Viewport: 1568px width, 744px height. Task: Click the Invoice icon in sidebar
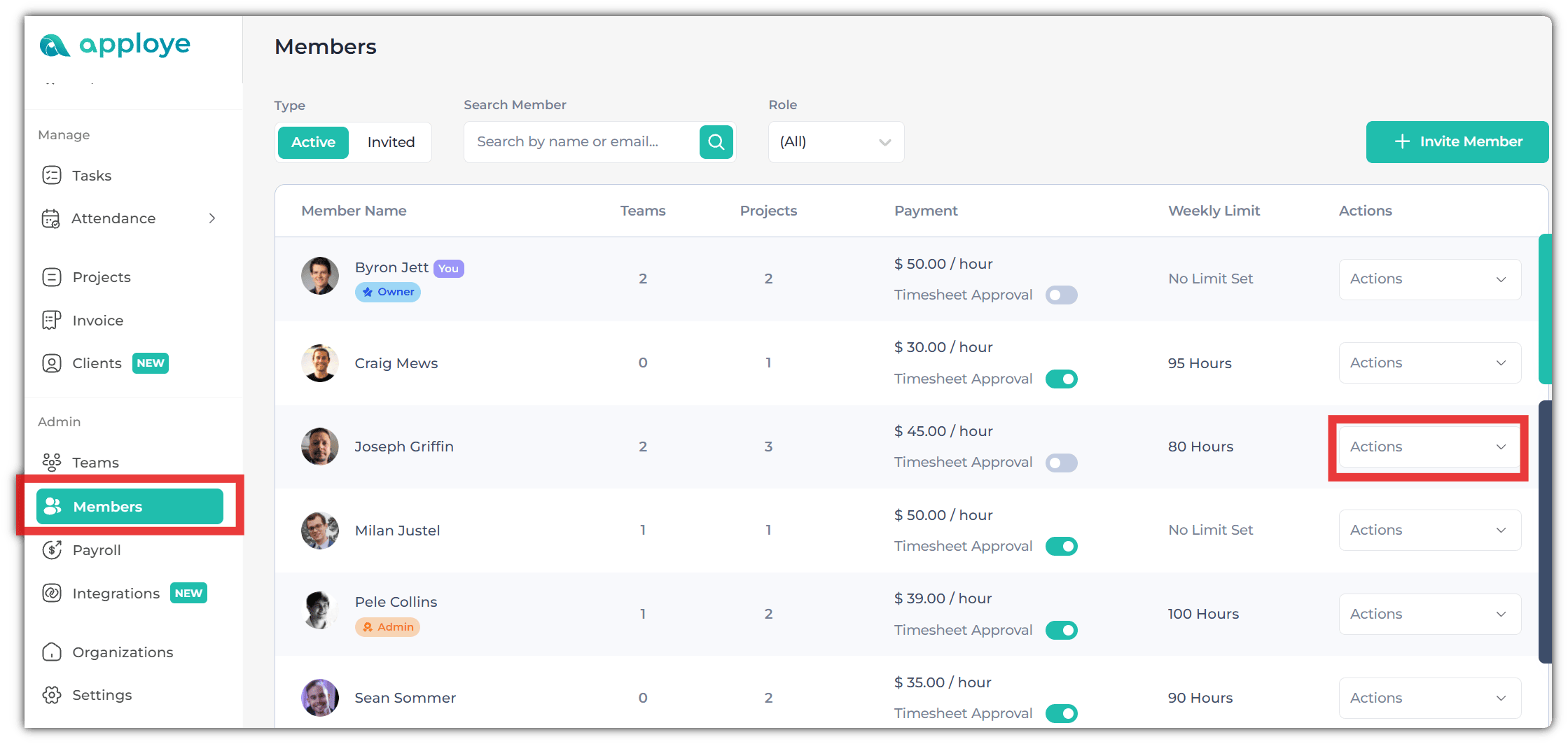(52, 321)
